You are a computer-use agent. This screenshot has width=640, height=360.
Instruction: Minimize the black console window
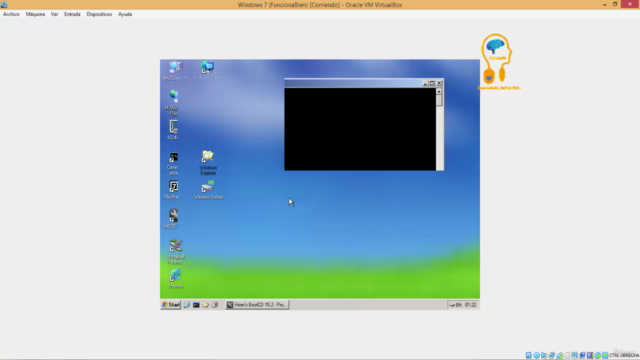[x=425, y=83]
